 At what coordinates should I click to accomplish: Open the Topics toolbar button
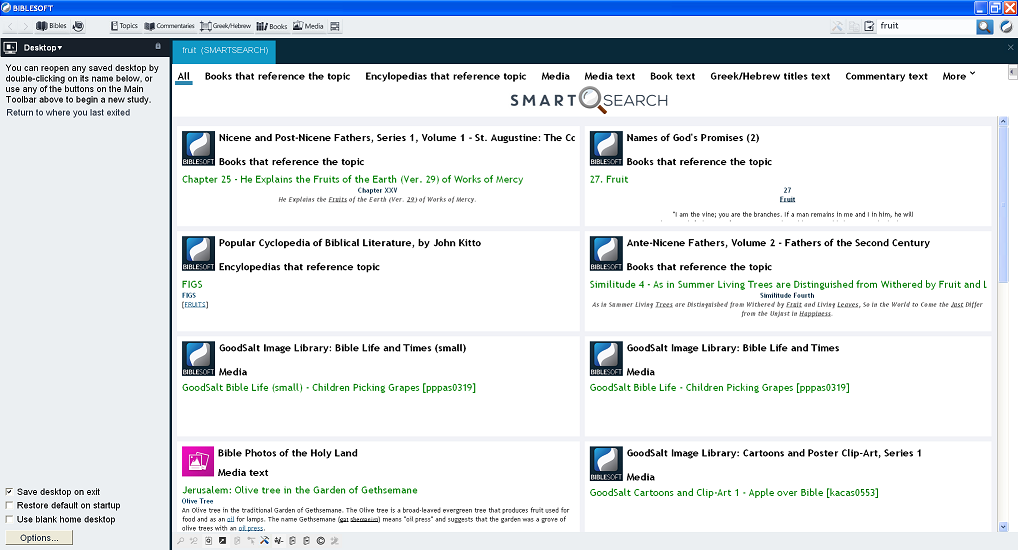[124, 26]
